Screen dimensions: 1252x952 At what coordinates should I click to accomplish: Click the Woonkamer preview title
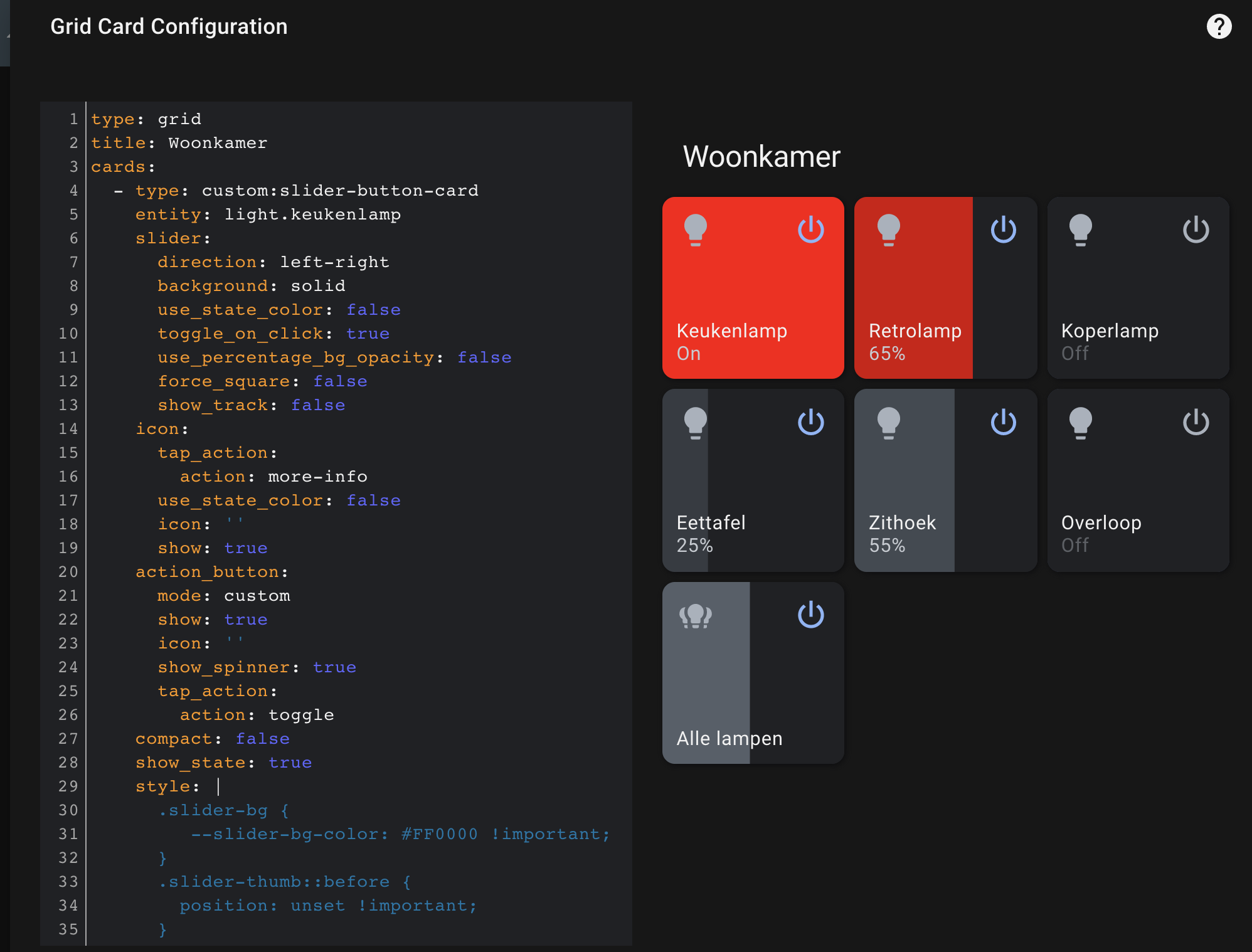coord(761,157)
